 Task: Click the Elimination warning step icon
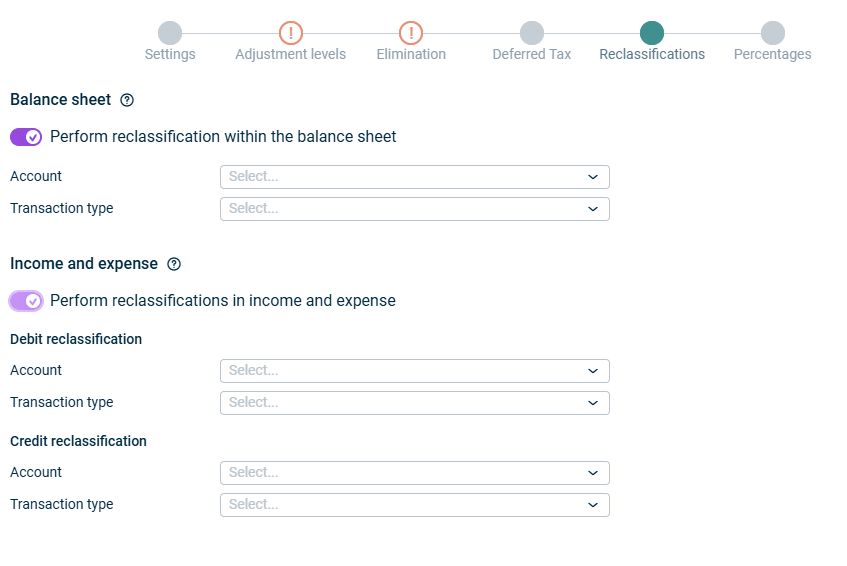point(411,33)
